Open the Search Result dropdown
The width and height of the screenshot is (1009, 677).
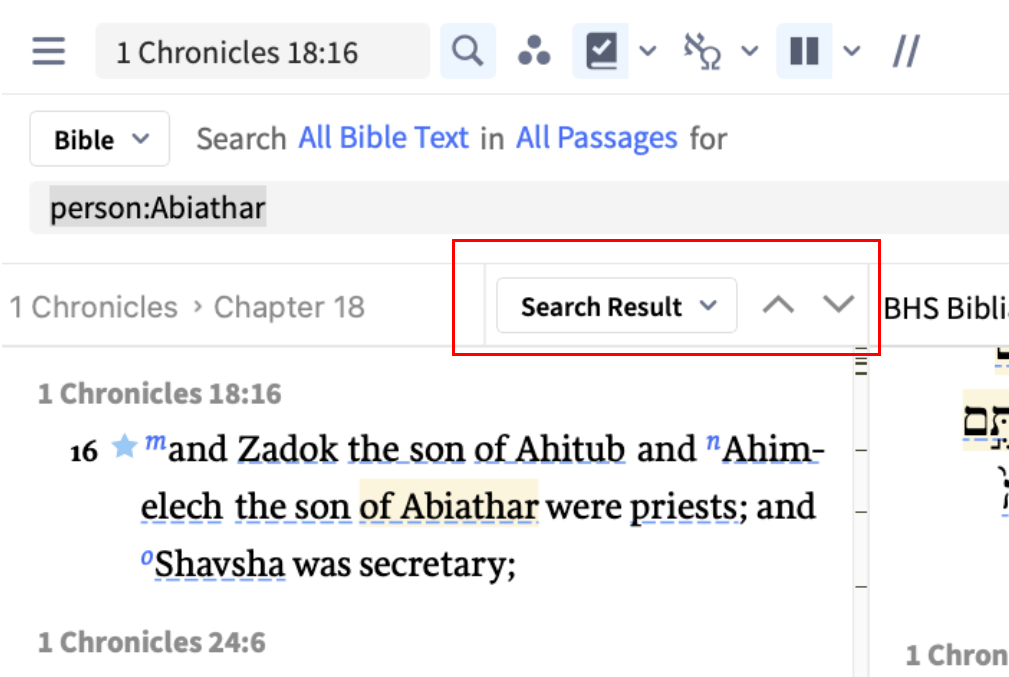[617, 306]
